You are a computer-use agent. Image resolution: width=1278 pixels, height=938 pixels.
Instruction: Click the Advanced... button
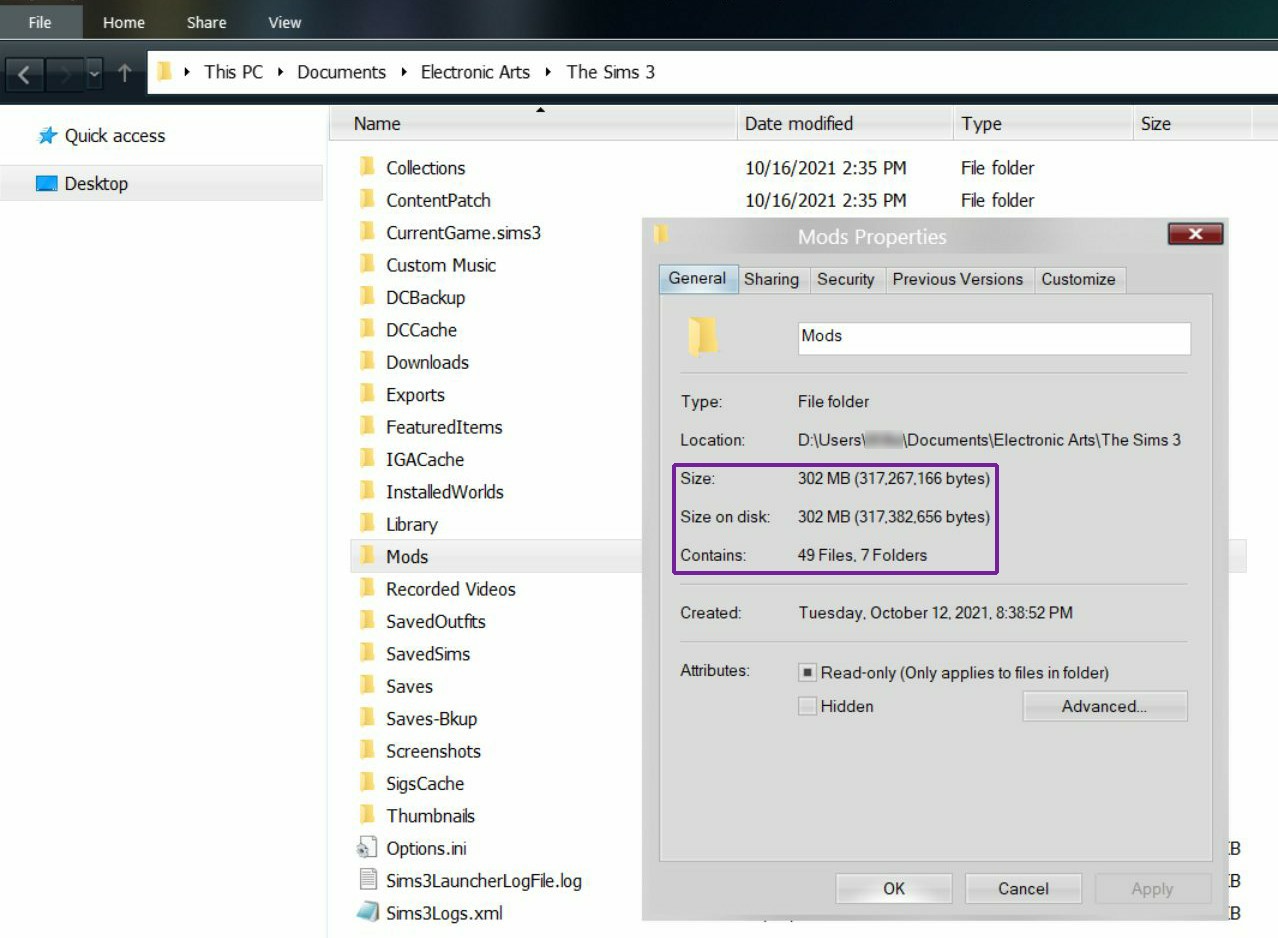point(1104,706)
